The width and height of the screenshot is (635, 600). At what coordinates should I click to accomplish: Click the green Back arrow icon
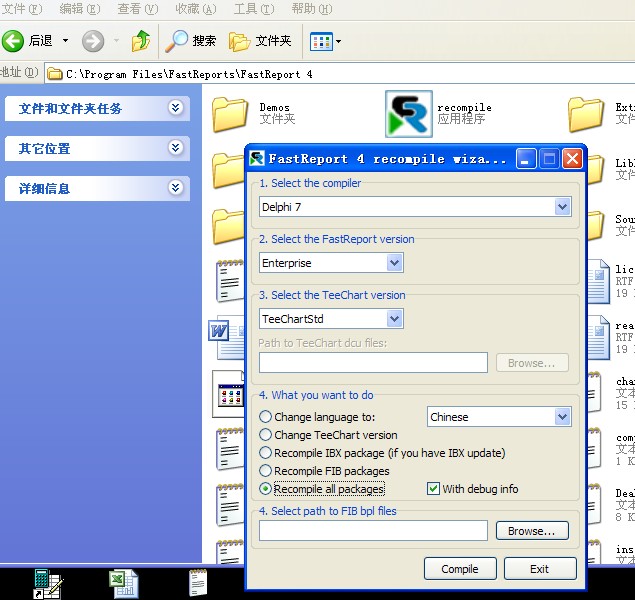pos(13,40)
